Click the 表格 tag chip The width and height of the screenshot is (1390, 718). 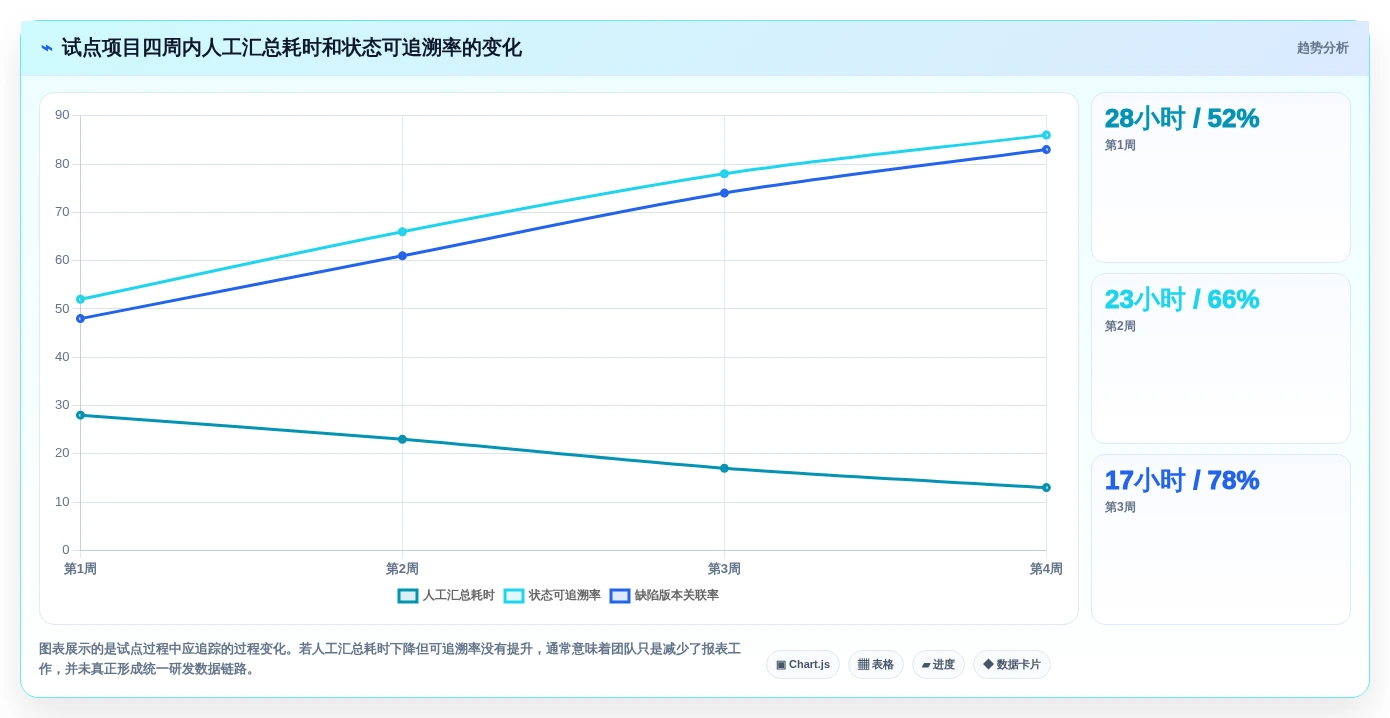point(876,664)
